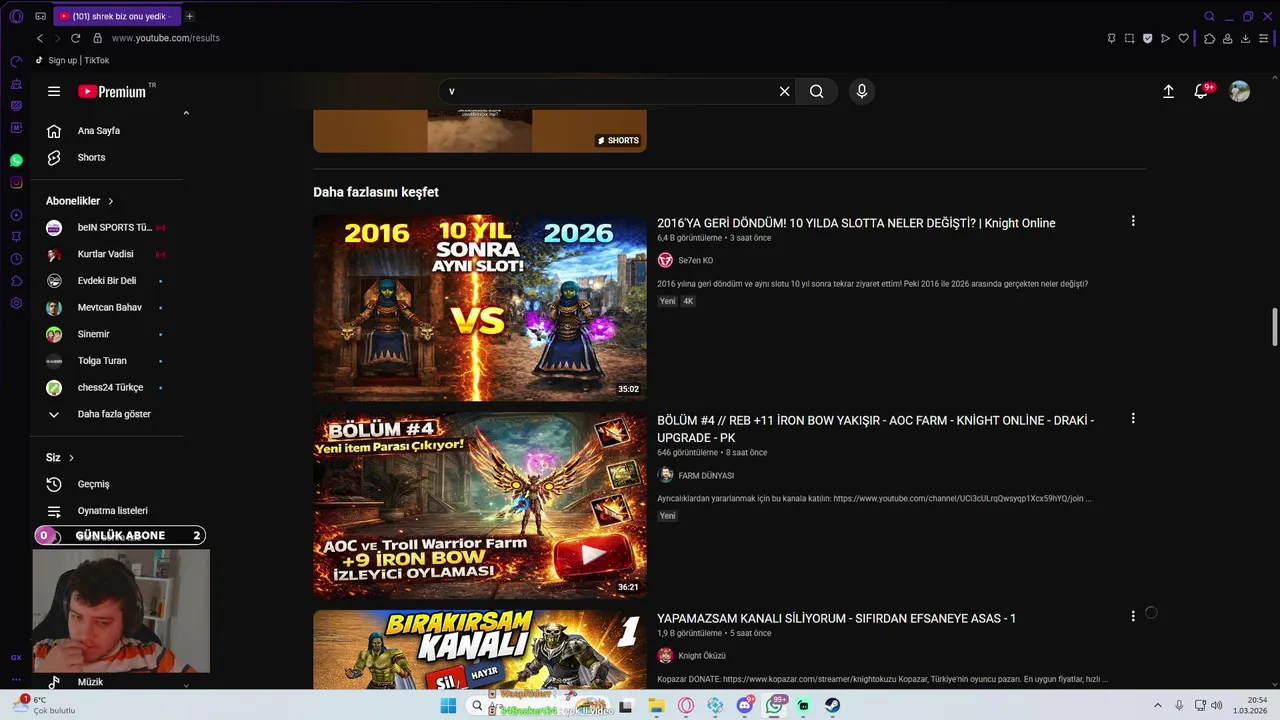Open options menu for YAPAMAZSAM KANALI video
This screenshot has height=720, width=1280.
1133,616
